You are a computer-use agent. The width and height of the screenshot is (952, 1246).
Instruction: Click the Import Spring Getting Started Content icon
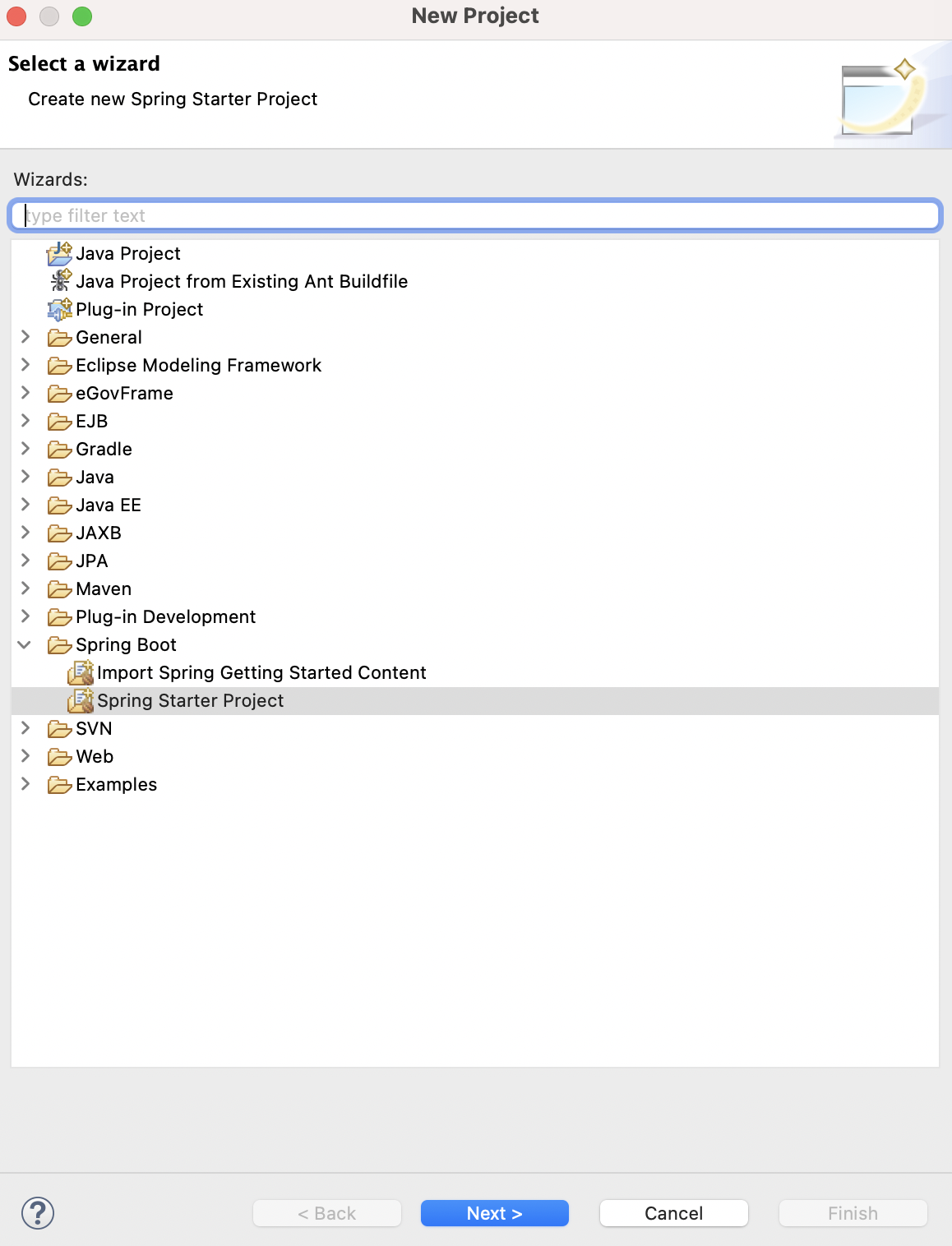[x=81, y=672]
